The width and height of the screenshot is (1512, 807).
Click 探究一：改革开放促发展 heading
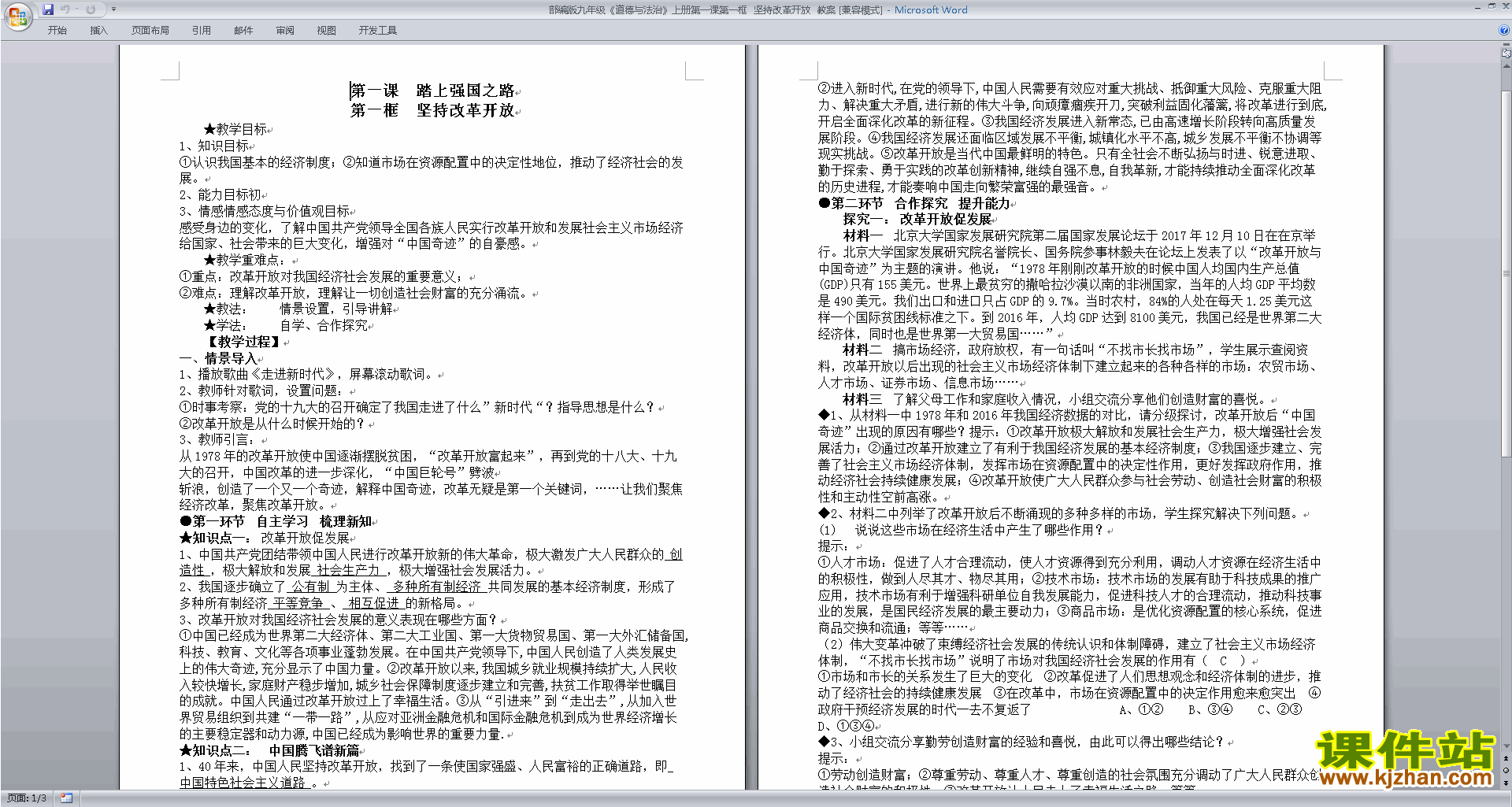pos(917,219)
